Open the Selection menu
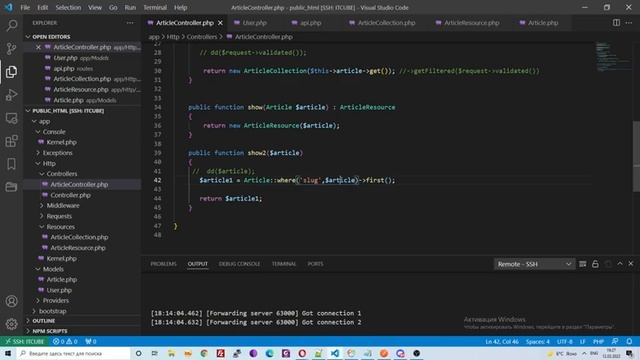640x360 pixels. point(68,7)
